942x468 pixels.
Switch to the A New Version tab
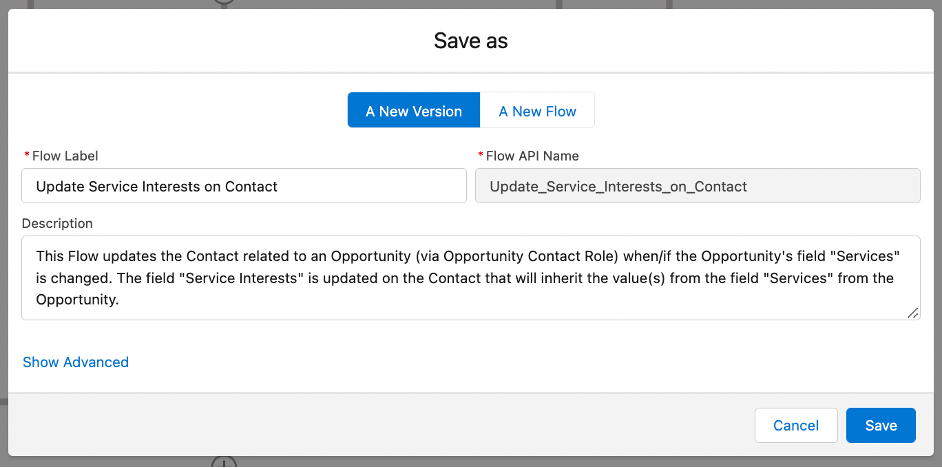(x=413, y=111)
